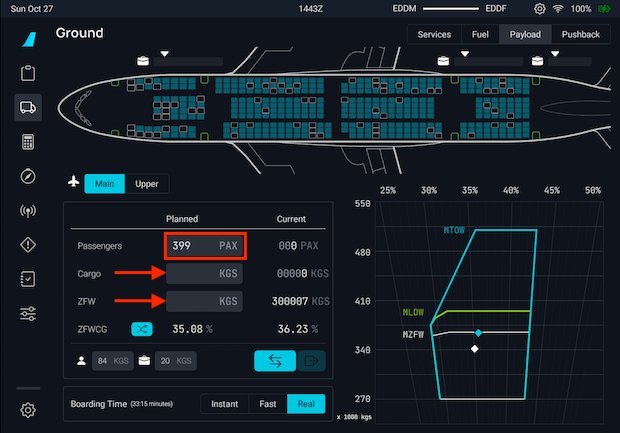The height and width of the screenshot is (433, 620).
Task: Switch to the Main deck view
Action: click(104, 183)
